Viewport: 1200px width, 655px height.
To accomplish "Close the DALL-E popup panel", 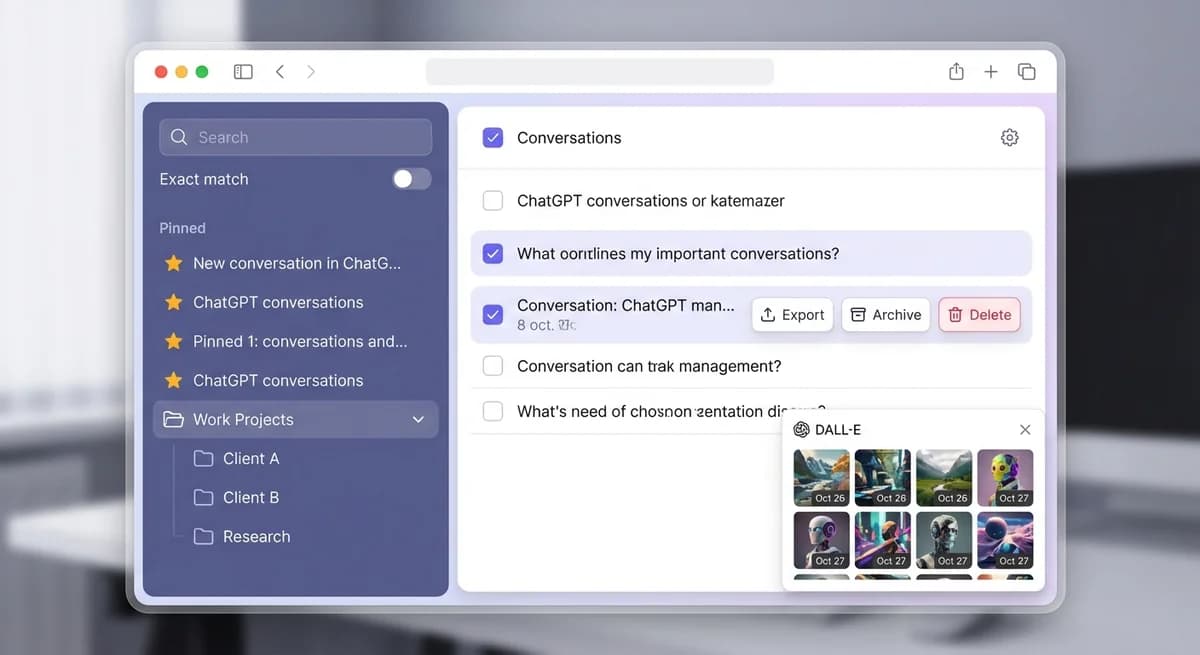I will tap(1025, 429).
